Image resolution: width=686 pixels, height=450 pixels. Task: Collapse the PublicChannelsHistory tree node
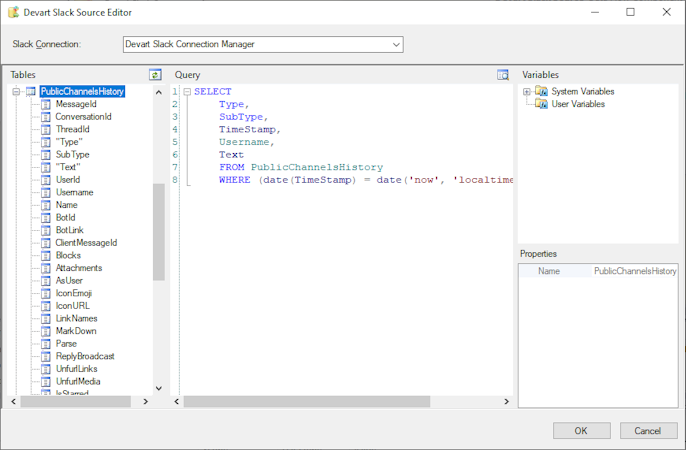(x=16, y=91)
